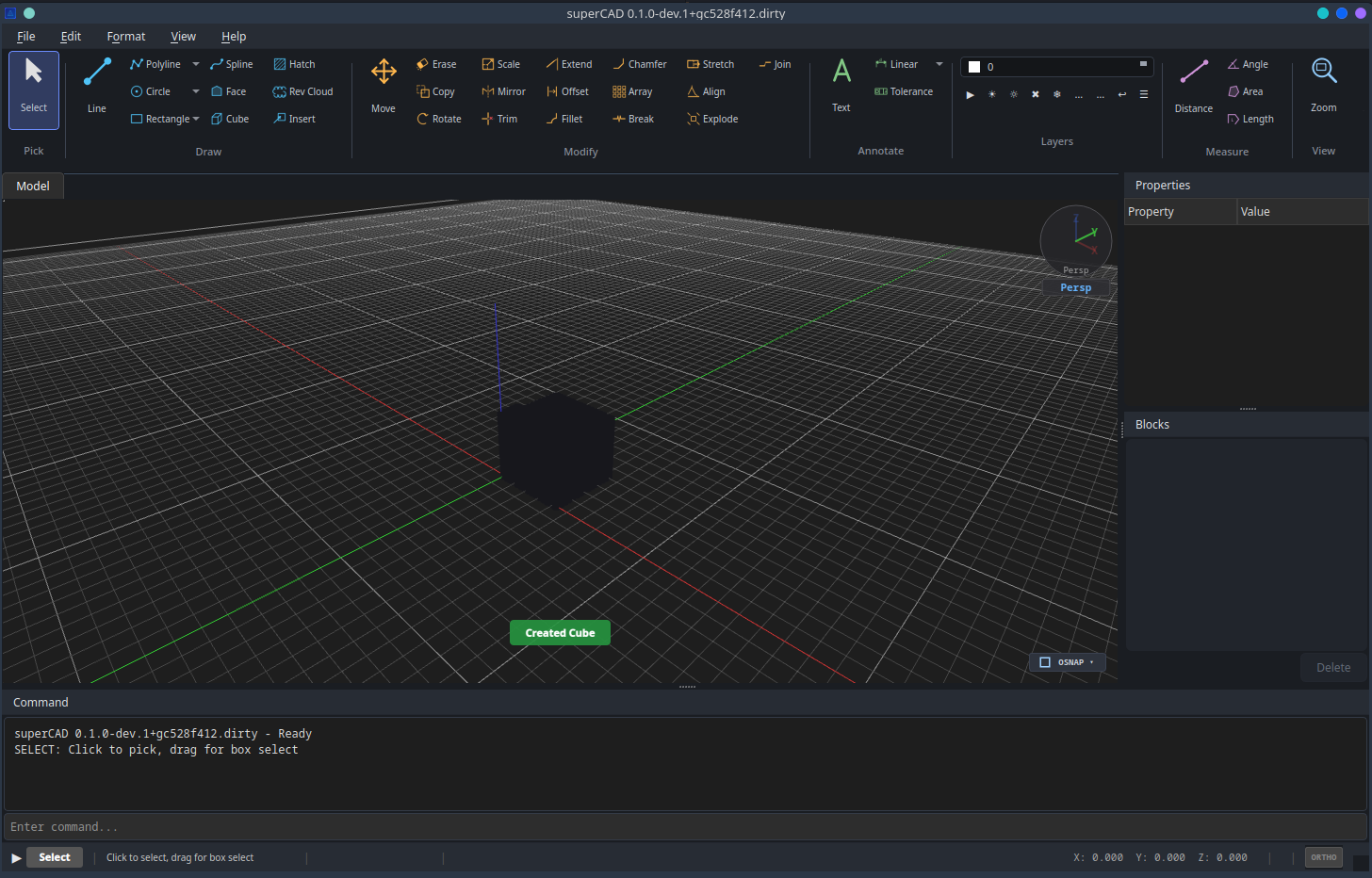The height and width of the screenshot is (878, 1372).
Task: Start the Spline tool
Action: click(x=232, y=64)
